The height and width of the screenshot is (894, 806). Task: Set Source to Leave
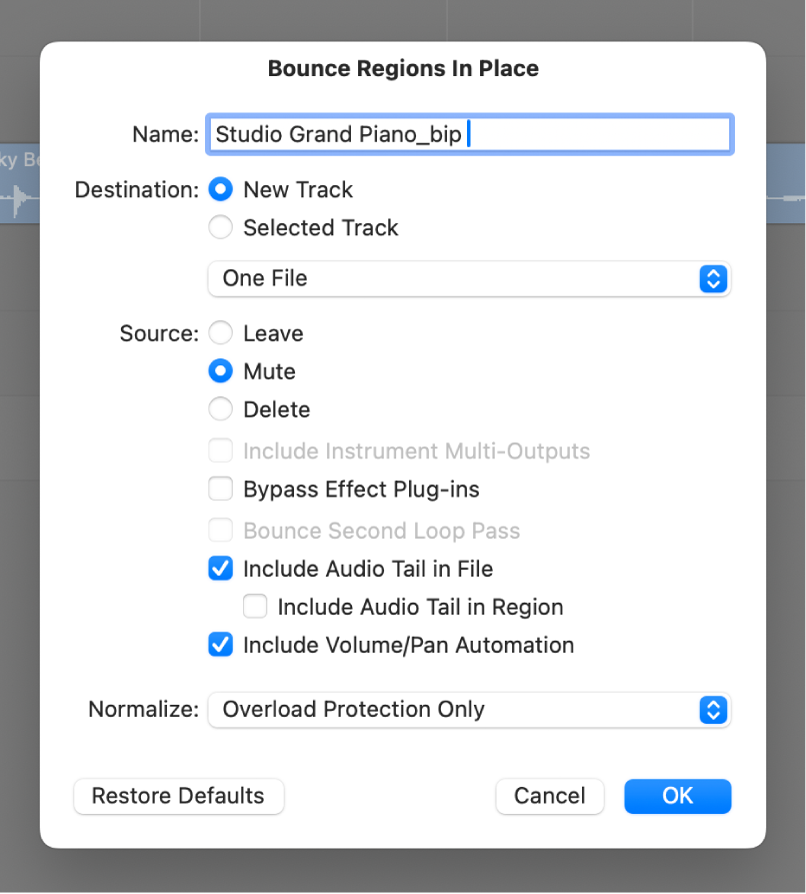point(220,333)
